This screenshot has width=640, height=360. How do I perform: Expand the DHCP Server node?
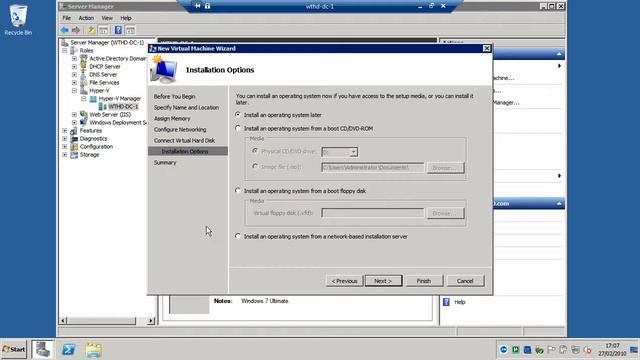(x=74, y=67)
